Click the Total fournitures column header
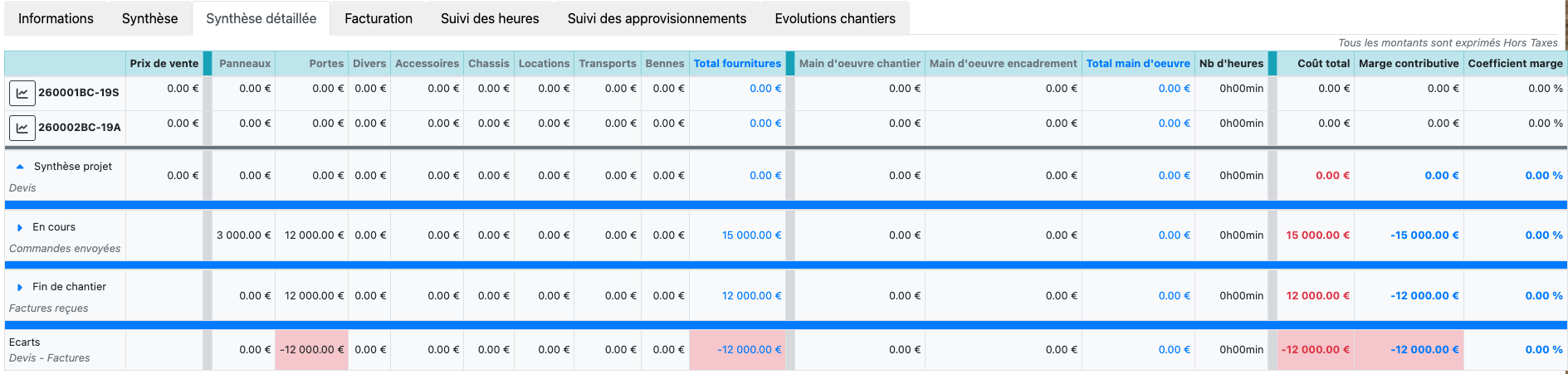This screenshot has width=1568, height=374. (x=737, y=64)
